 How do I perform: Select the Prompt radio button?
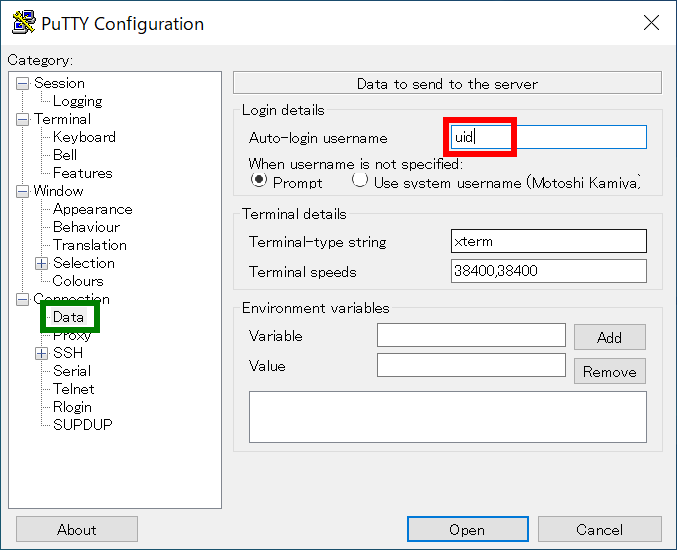[x=259, y=180]
